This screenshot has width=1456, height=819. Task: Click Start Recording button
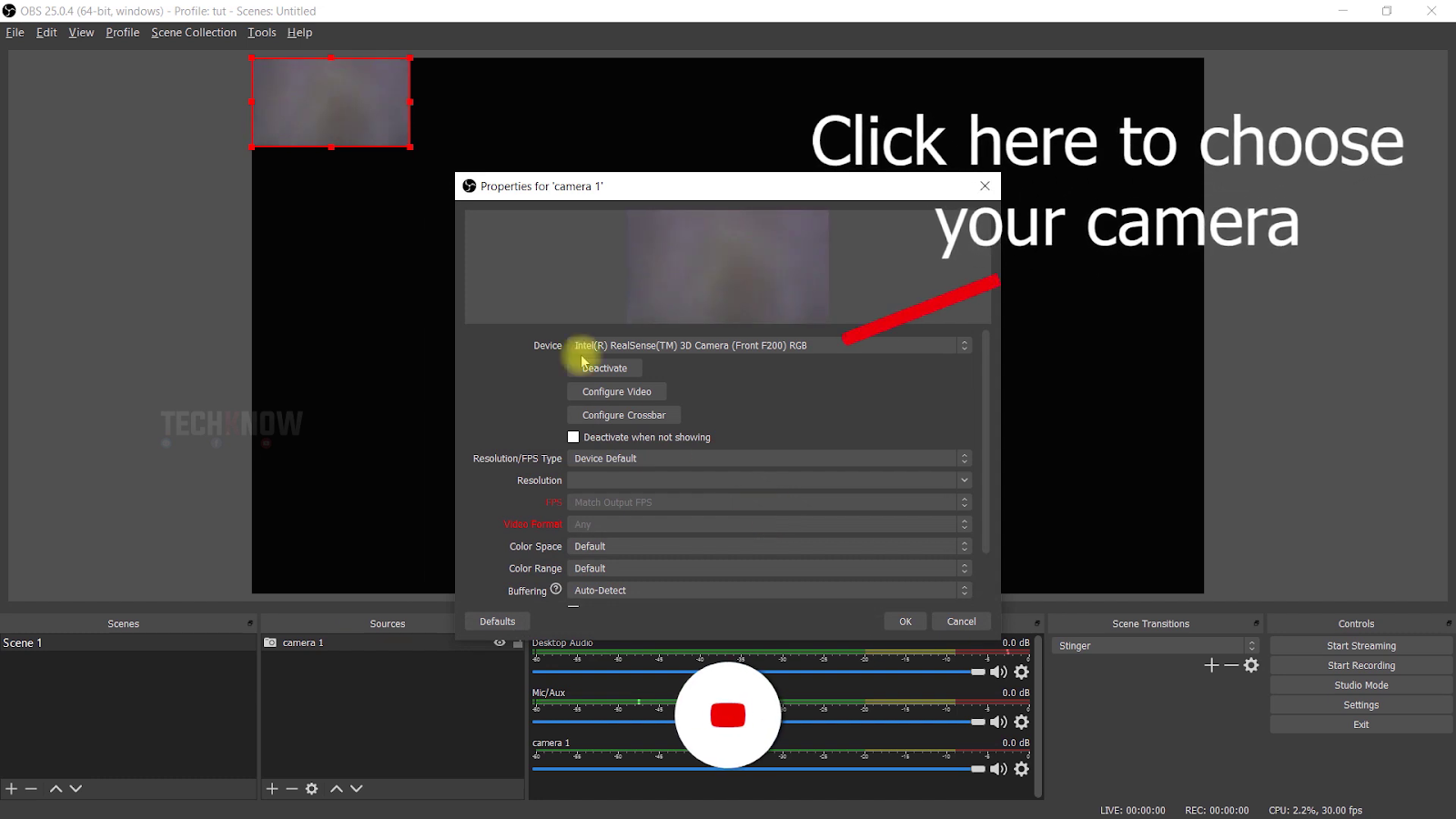[1361, 666]
